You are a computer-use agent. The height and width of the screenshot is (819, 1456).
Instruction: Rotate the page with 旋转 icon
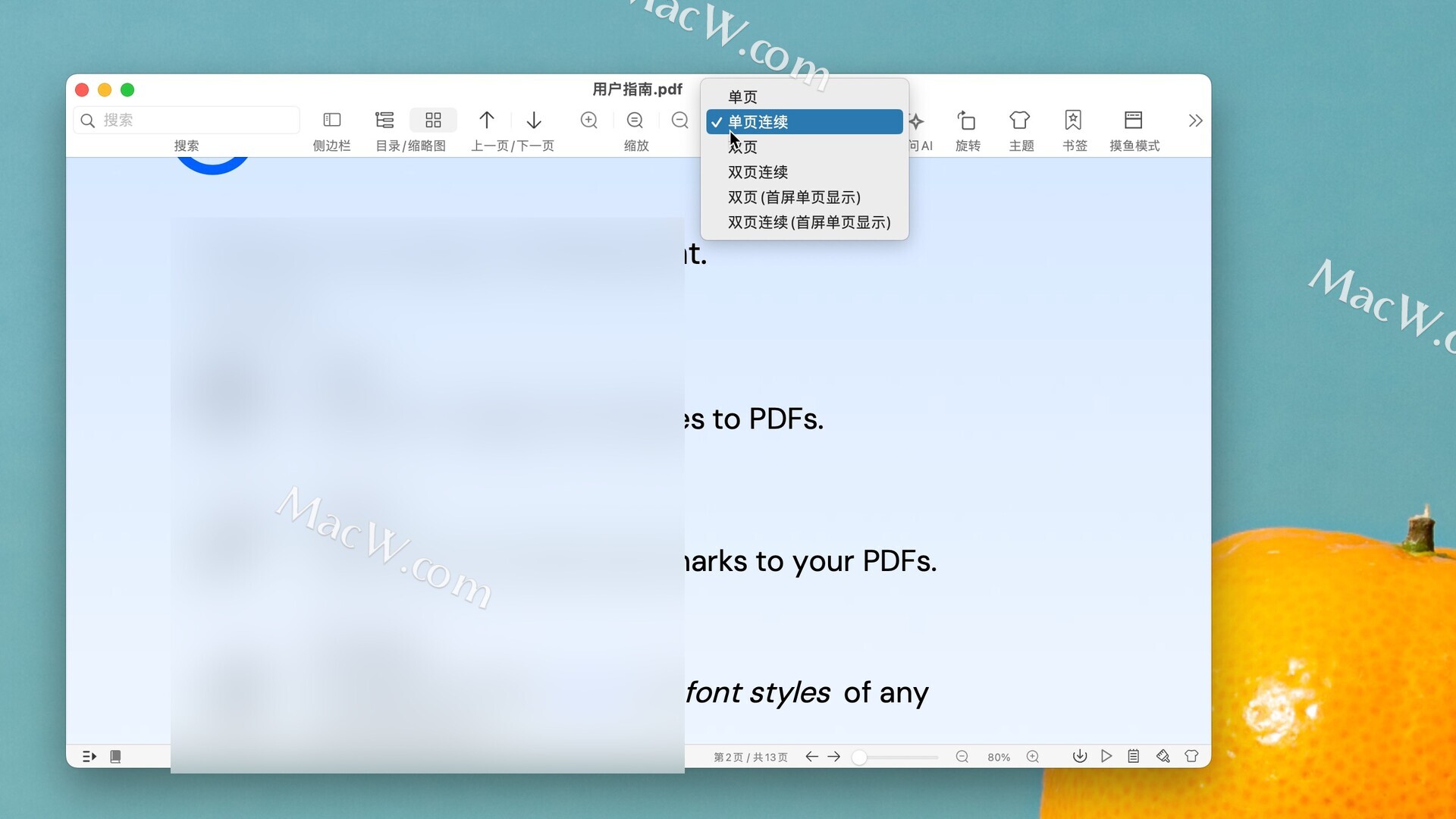pyautogui.click(x=967, y=120)
